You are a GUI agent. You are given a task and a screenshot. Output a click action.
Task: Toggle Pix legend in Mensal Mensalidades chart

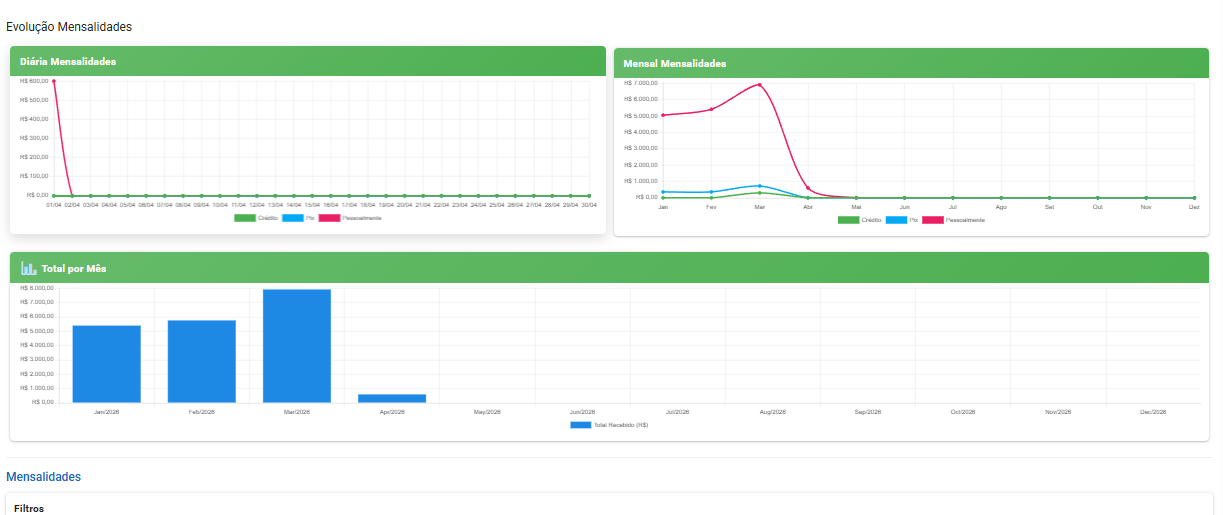[x=897, y=220]
